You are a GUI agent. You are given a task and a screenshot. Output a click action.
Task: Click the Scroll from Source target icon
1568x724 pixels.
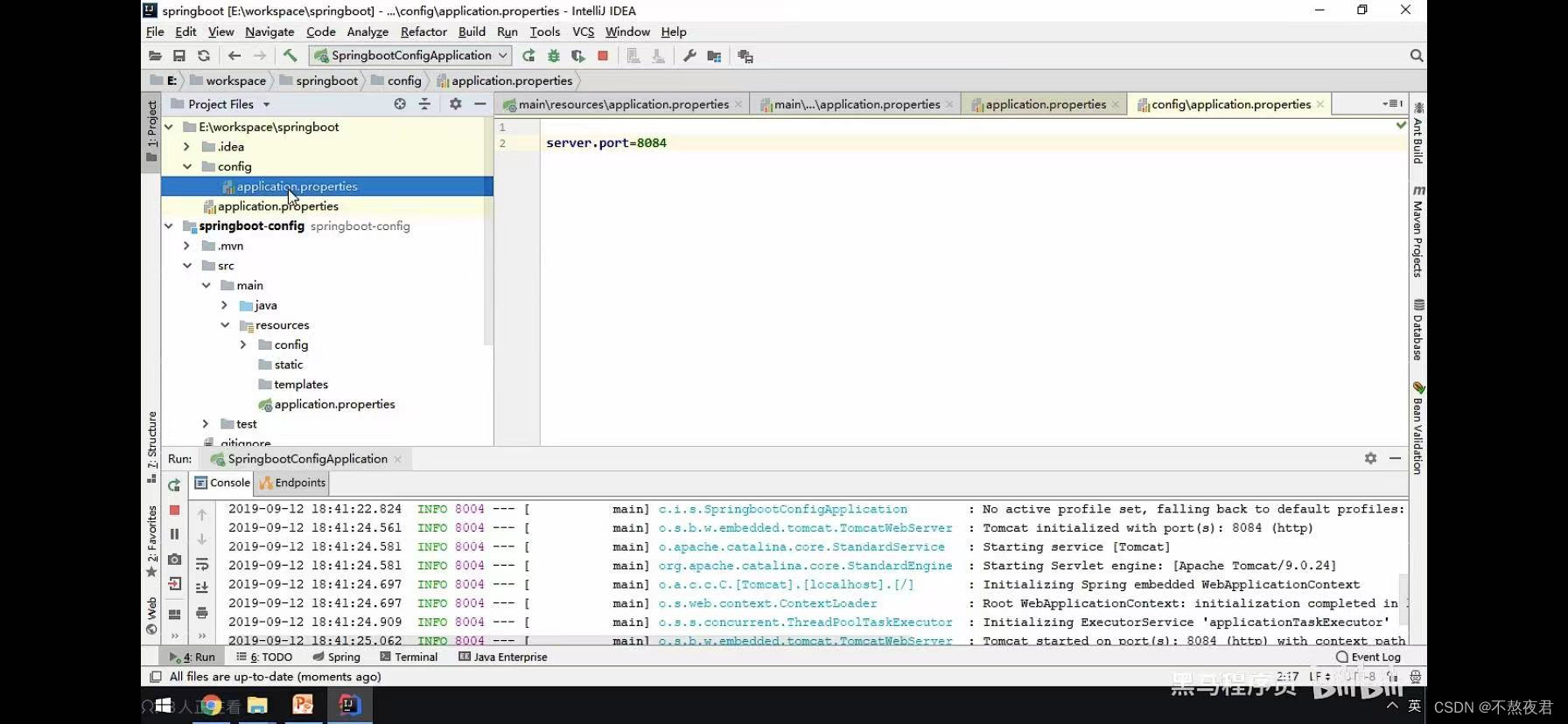[x=400, y=104]
